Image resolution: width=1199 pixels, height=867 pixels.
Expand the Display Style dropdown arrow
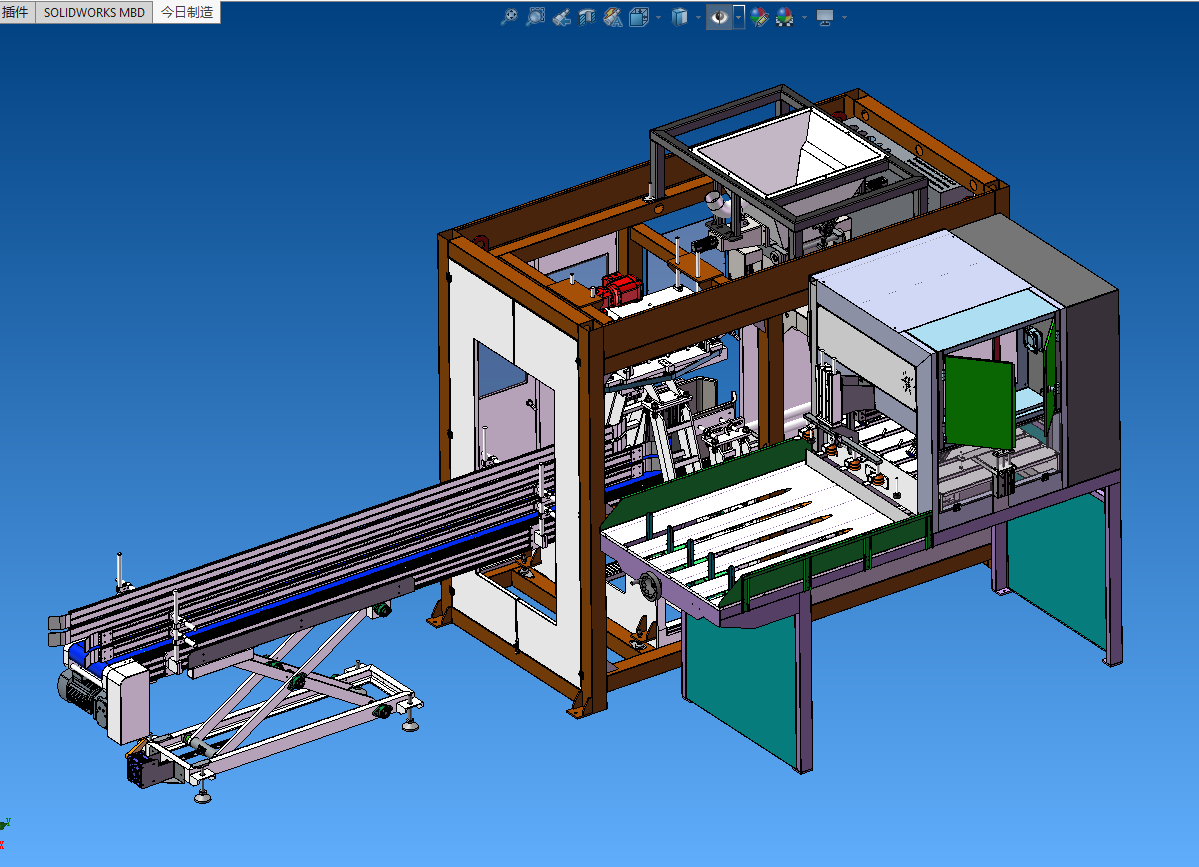(698, 17)
